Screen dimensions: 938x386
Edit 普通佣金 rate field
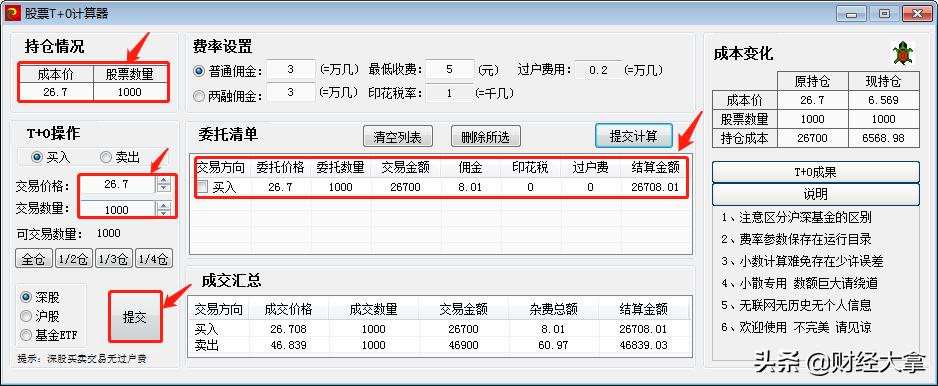click(291, 69)
